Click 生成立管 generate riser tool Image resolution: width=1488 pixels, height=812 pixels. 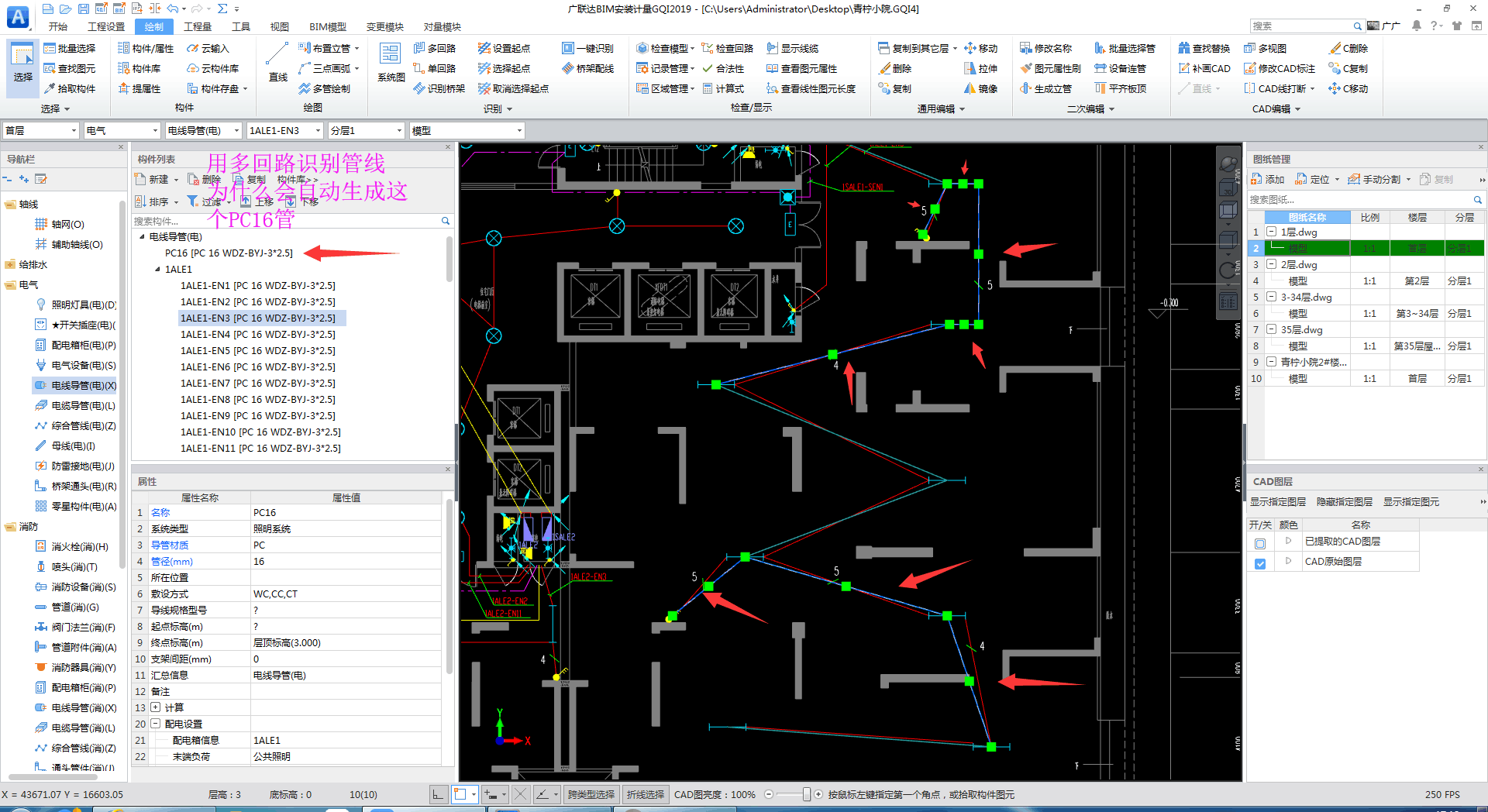[1046, 88]
